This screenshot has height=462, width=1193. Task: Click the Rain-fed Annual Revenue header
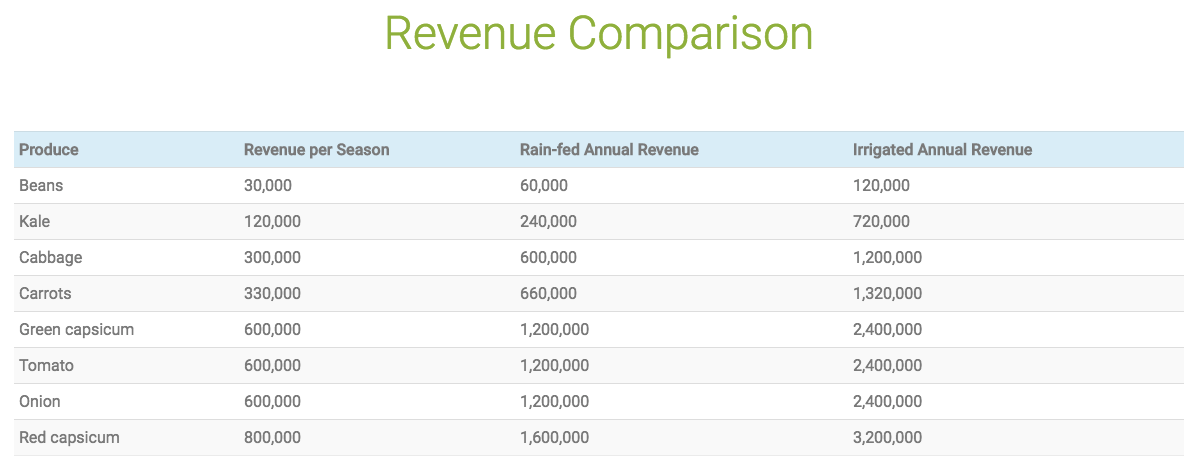coord(609,150)
